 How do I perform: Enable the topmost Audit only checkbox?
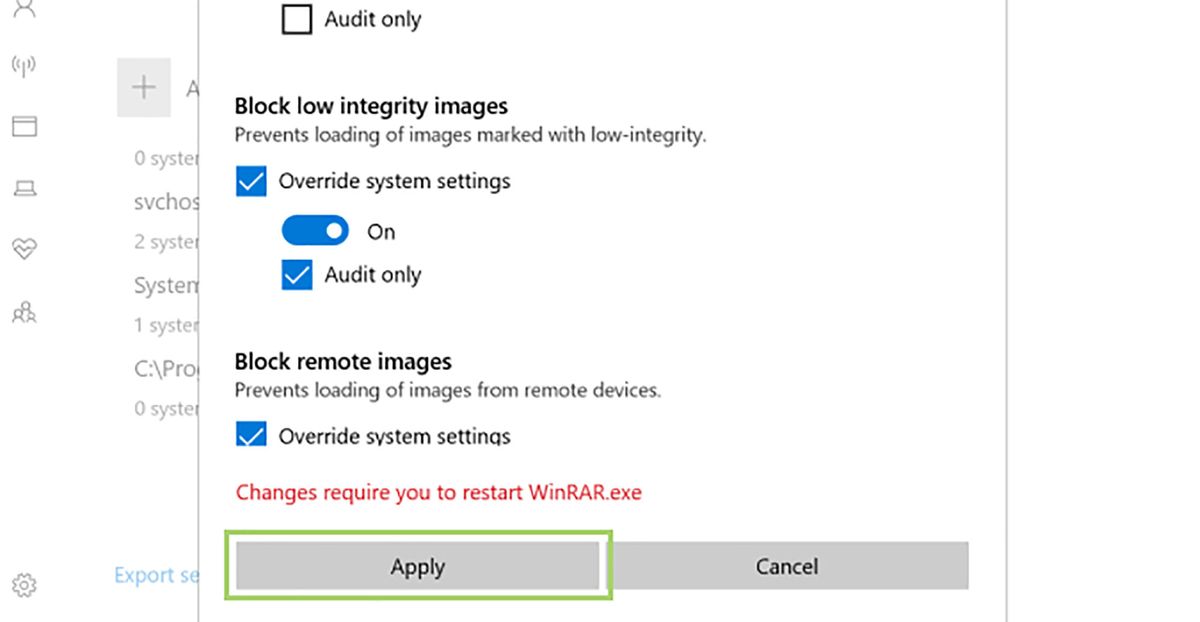coord(296,18)
